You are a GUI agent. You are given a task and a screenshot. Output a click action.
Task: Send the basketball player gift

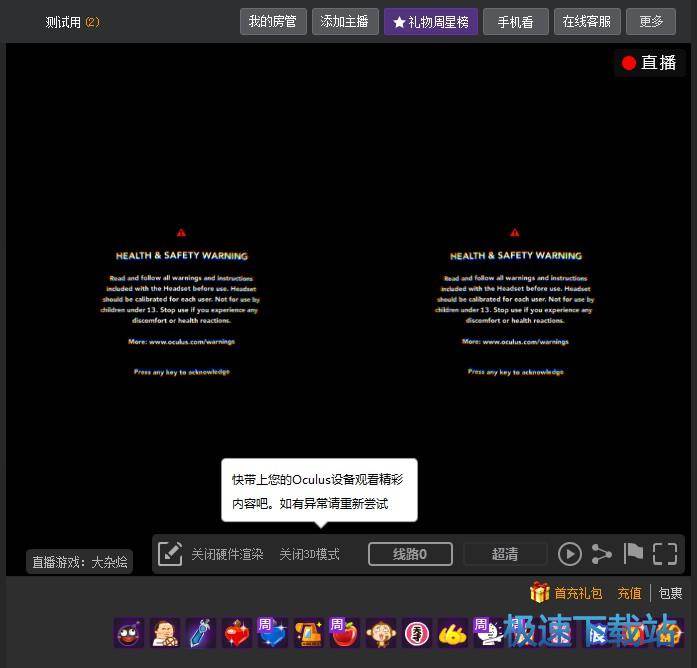pos(165,632)
